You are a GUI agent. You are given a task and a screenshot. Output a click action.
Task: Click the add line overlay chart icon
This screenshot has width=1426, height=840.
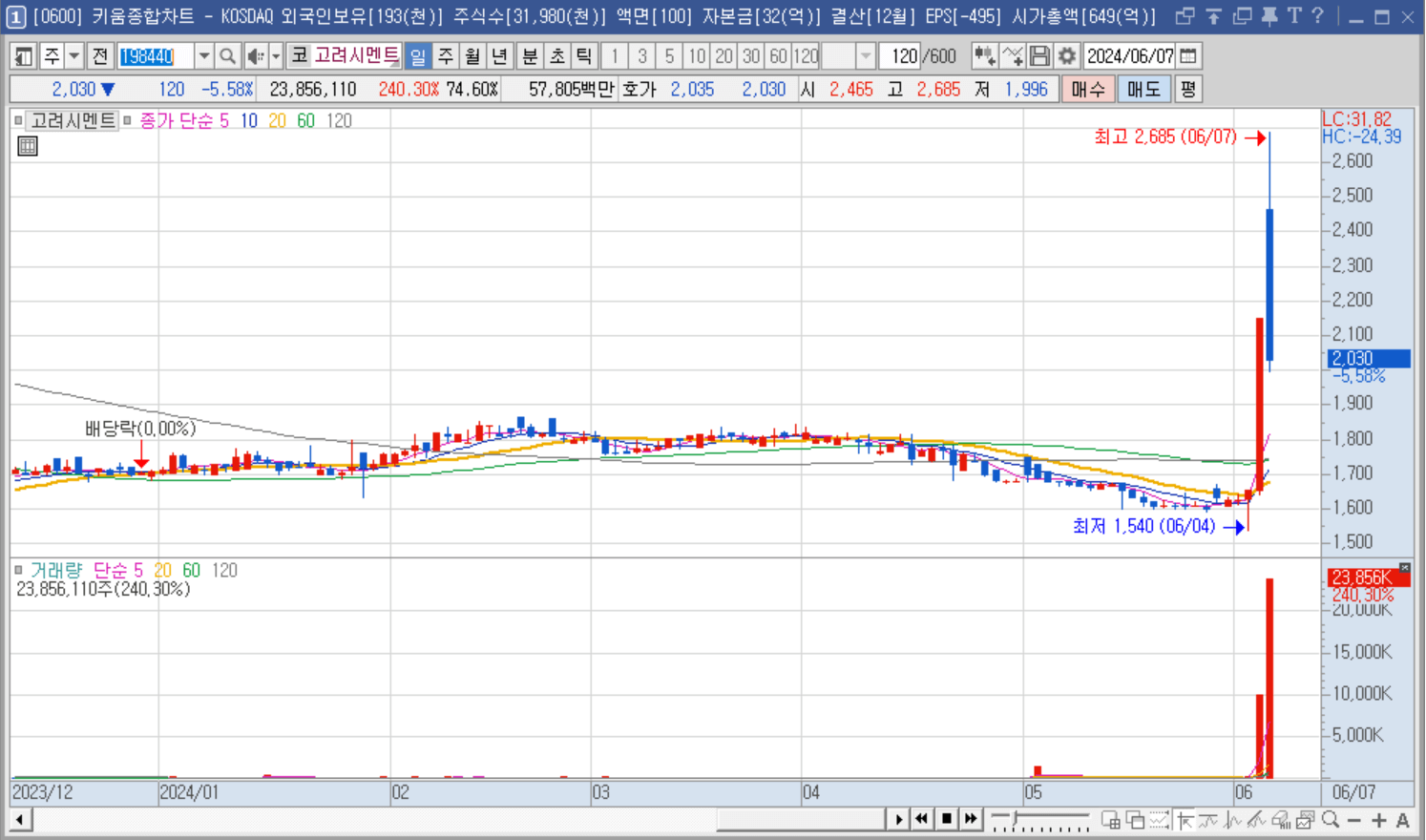pyautogui.click(x=1012, y=56)
